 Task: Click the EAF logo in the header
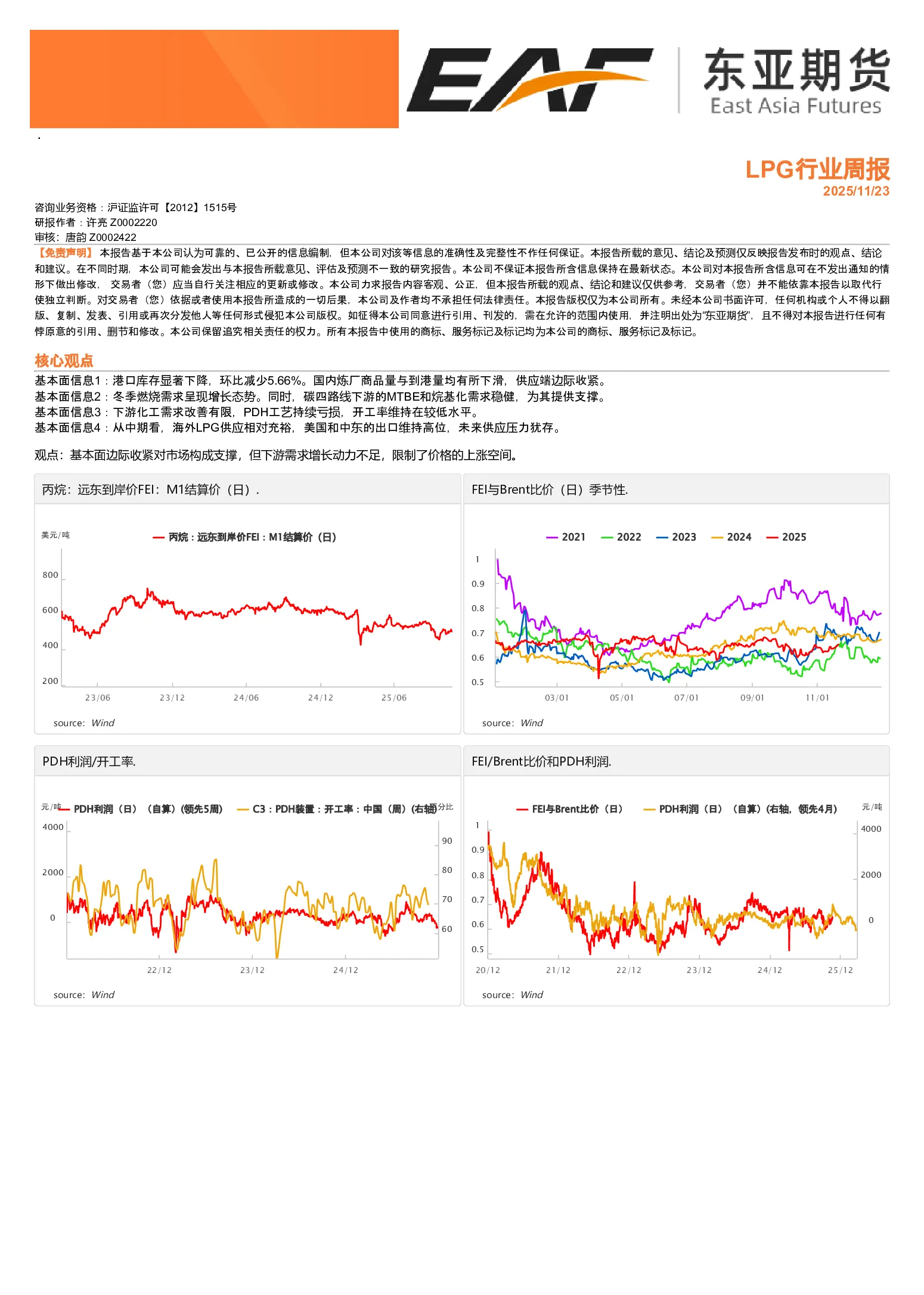(529, 79)
